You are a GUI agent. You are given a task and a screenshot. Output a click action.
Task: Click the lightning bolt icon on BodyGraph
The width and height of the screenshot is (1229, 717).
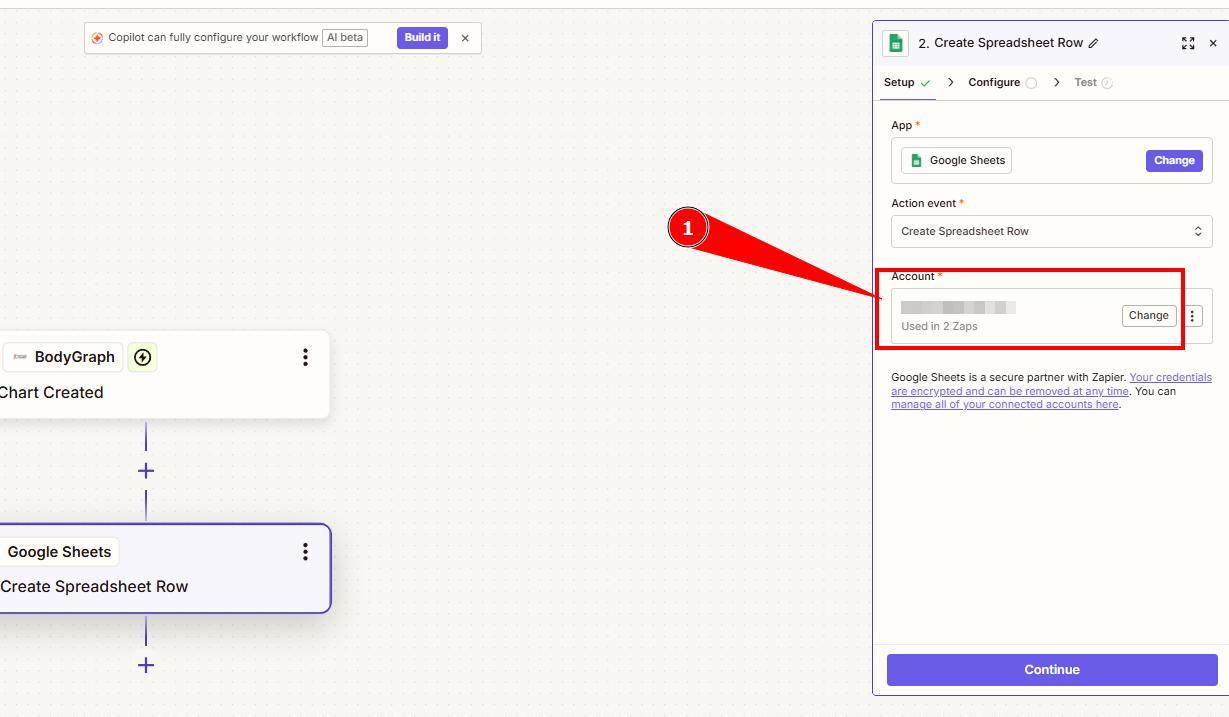coord(143,357)
